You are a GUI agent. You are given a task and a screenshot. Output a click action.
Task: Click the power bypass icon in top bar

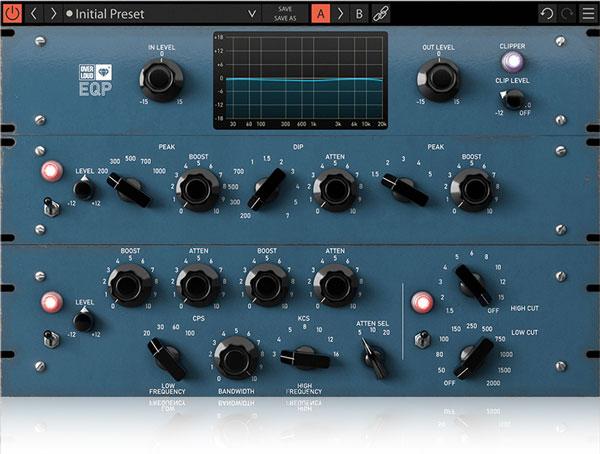pos(13,13)
